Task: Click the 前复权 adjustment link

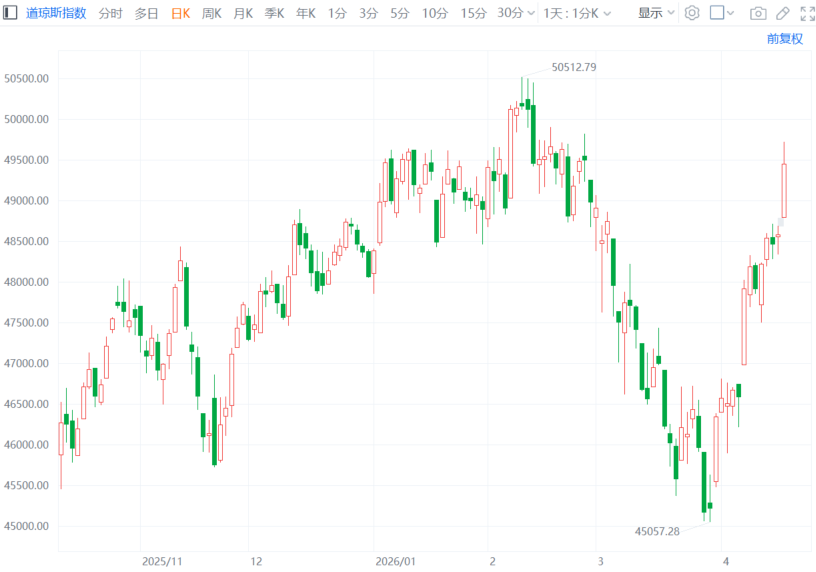Action: coord(785,38)
